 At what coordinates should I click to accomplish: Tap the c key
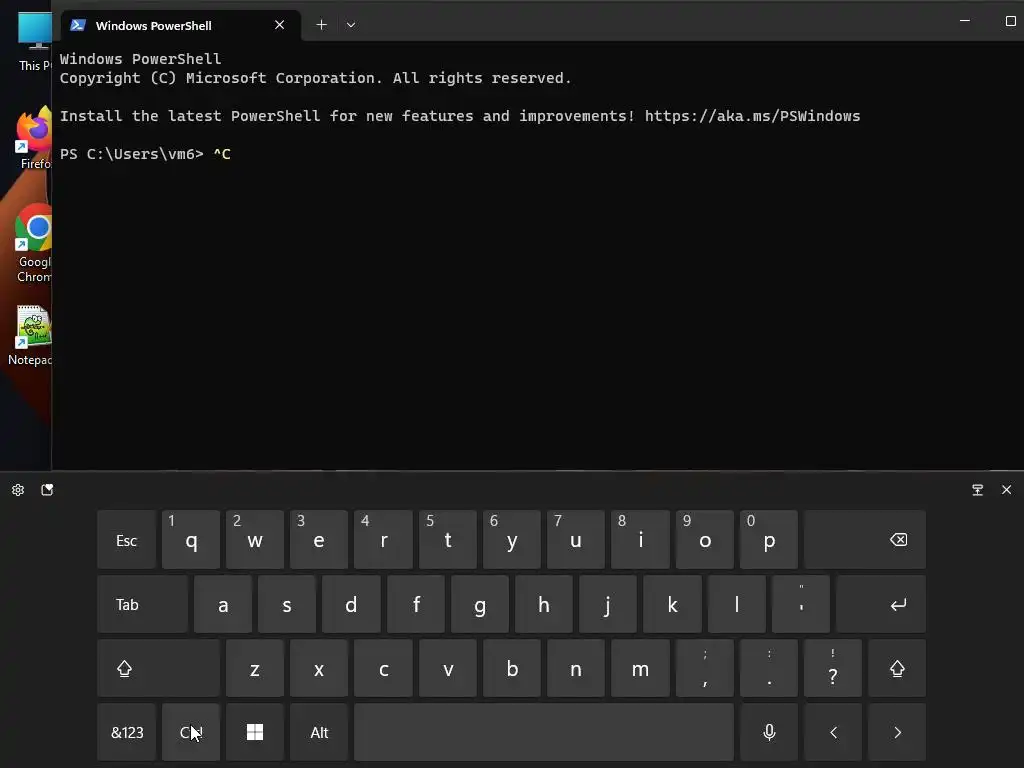click(x=383, y=668)
